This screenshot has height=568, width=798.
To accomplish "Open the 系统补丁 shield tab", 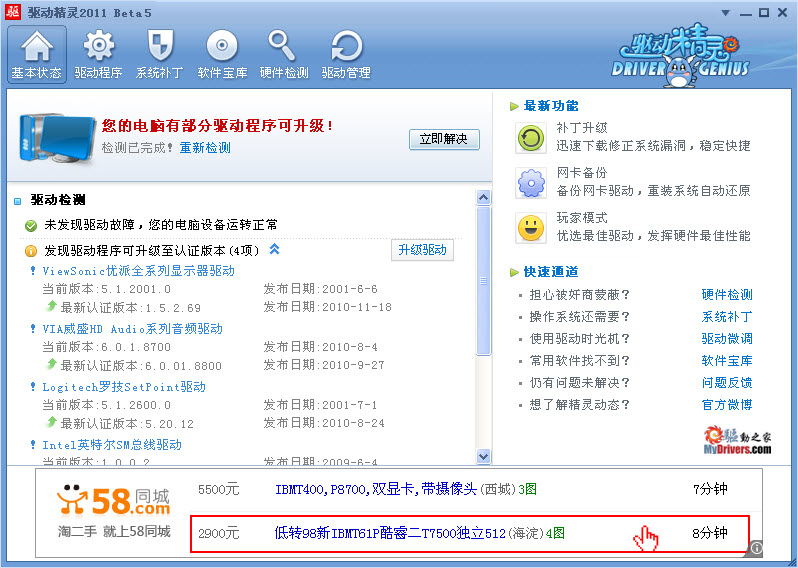I will tap(159, 54).
